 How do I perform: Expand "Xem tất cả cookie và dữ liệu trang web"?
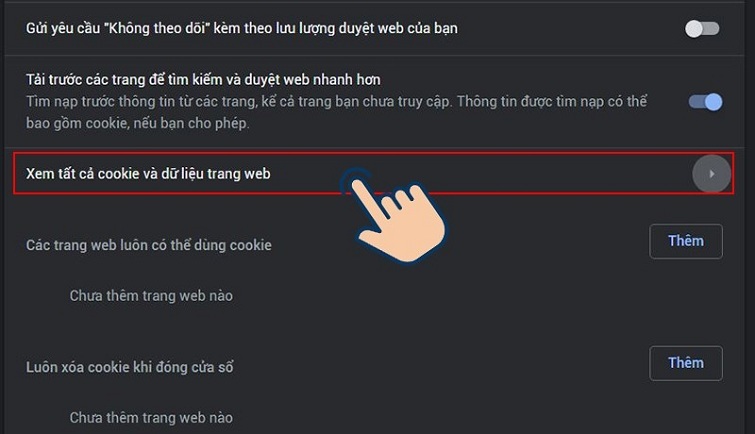tap(374, 174)
